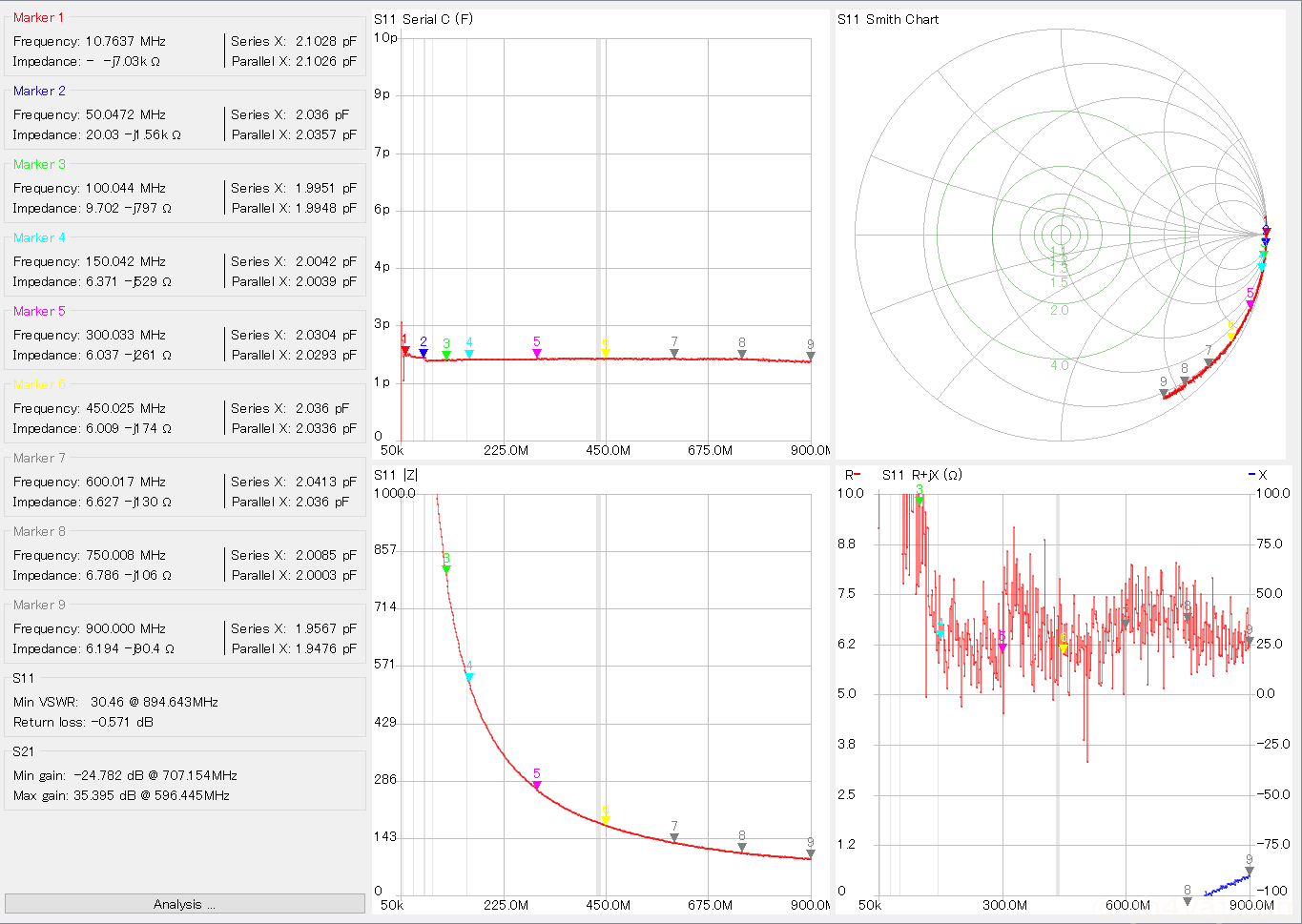Click the S11 Serial C (F) chart title

click(x=424, y=19)
